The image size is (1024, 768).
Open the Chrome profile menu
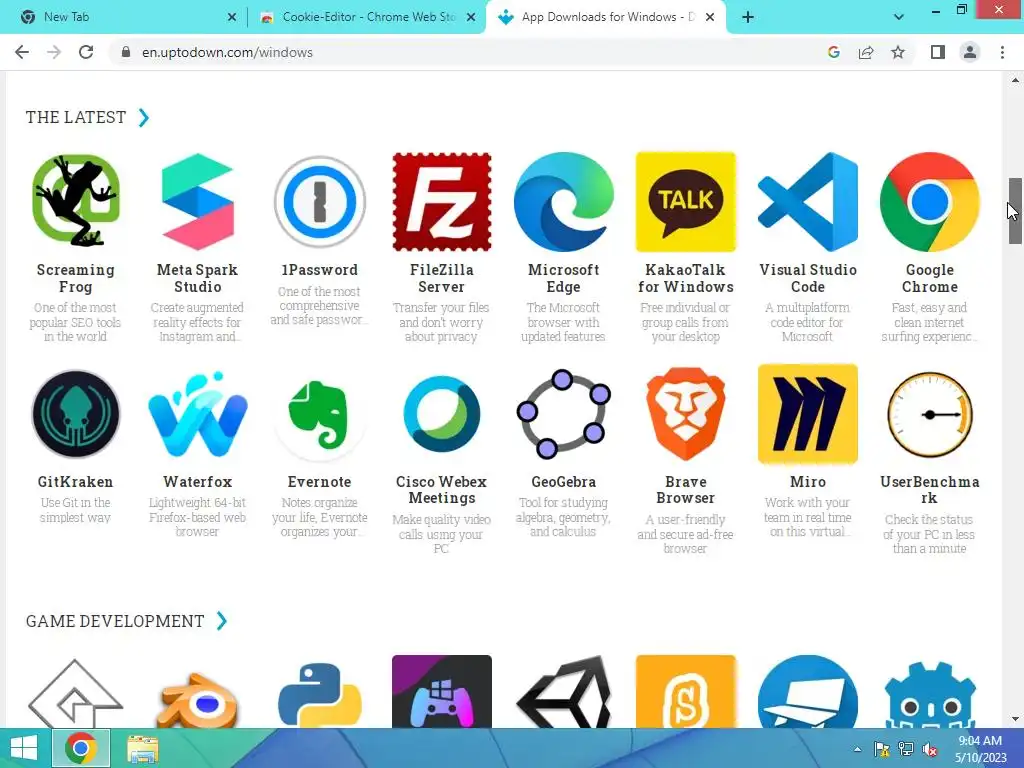click(x=970, y=52)
